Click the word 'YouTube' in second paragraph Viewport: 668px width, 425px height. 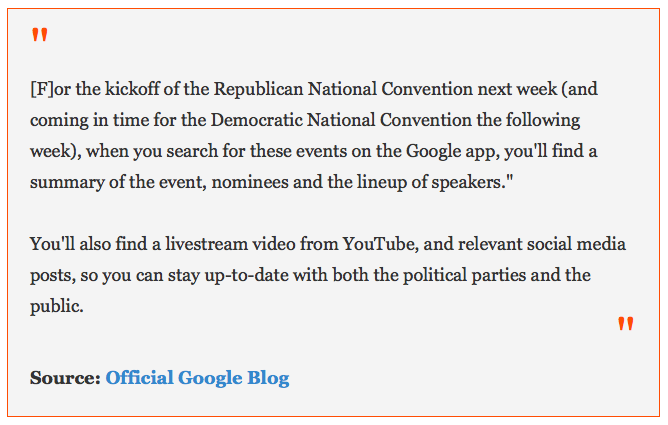coord(380,244)
